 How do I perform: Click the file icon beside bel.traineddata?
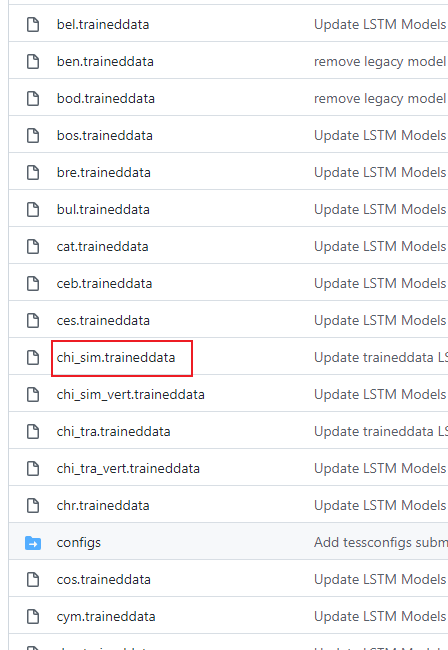[x=33, y=24]
